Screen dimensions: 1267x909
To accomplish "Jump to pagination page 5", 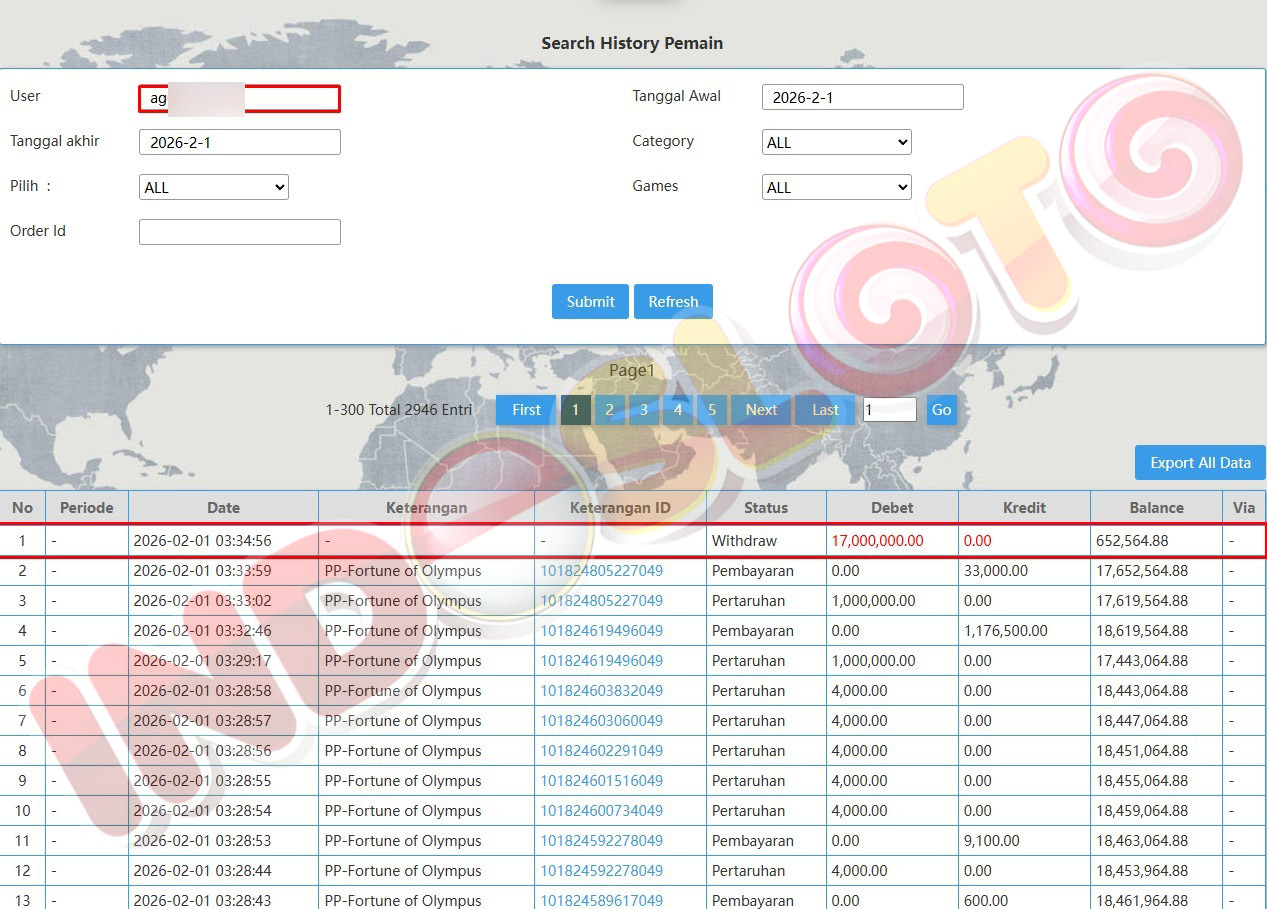I will (712, 410).
